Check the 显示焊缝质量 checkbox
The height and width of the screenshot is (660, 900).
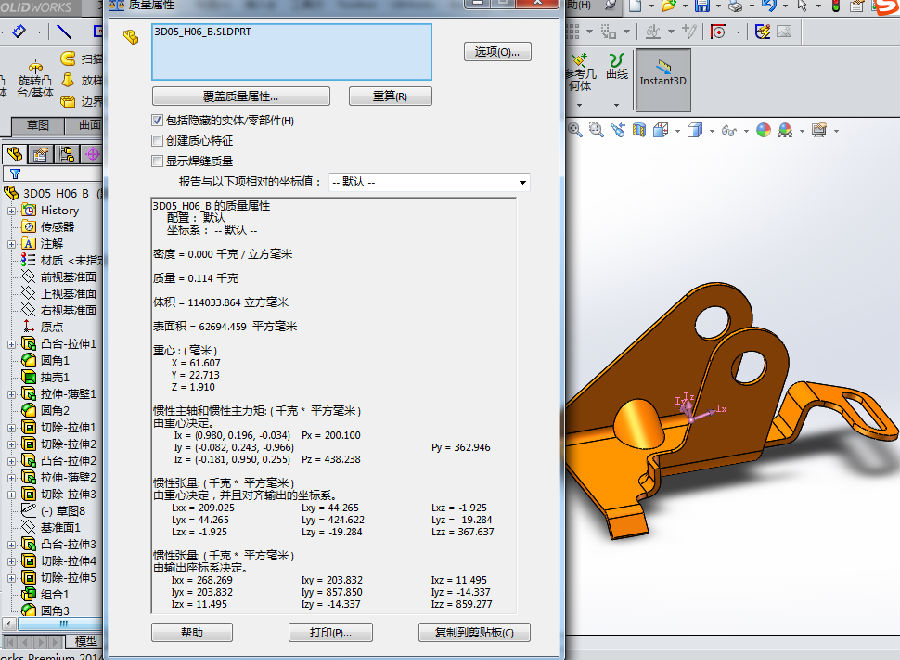click(x=157, y=161)
